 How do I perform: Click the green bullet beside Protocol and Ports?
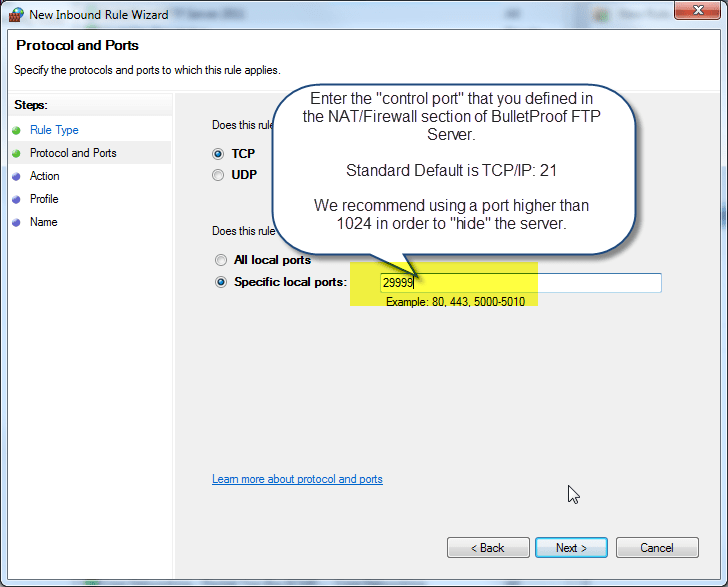click(x=16, y=153)
